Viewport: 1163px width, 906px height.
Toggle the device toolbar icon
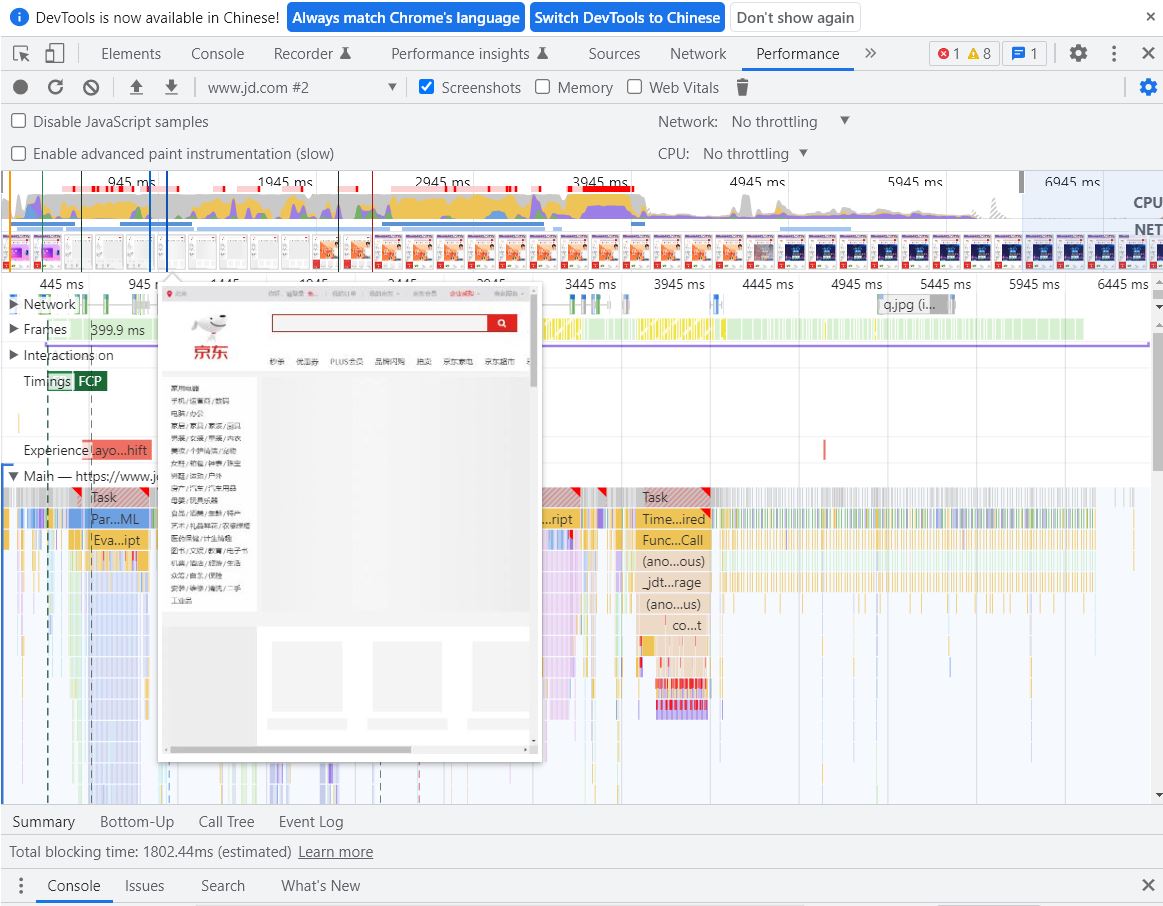pyautogui.click(x=54, y=54)
